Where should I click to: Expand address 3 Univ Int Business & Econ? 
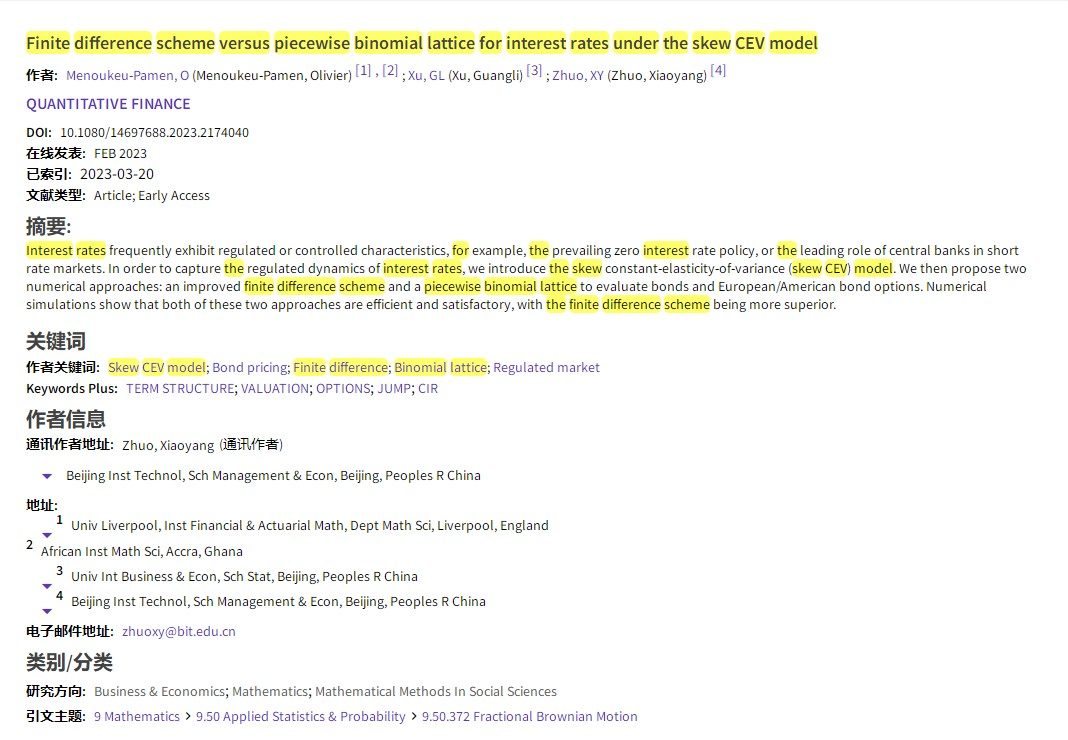[47, 586]
